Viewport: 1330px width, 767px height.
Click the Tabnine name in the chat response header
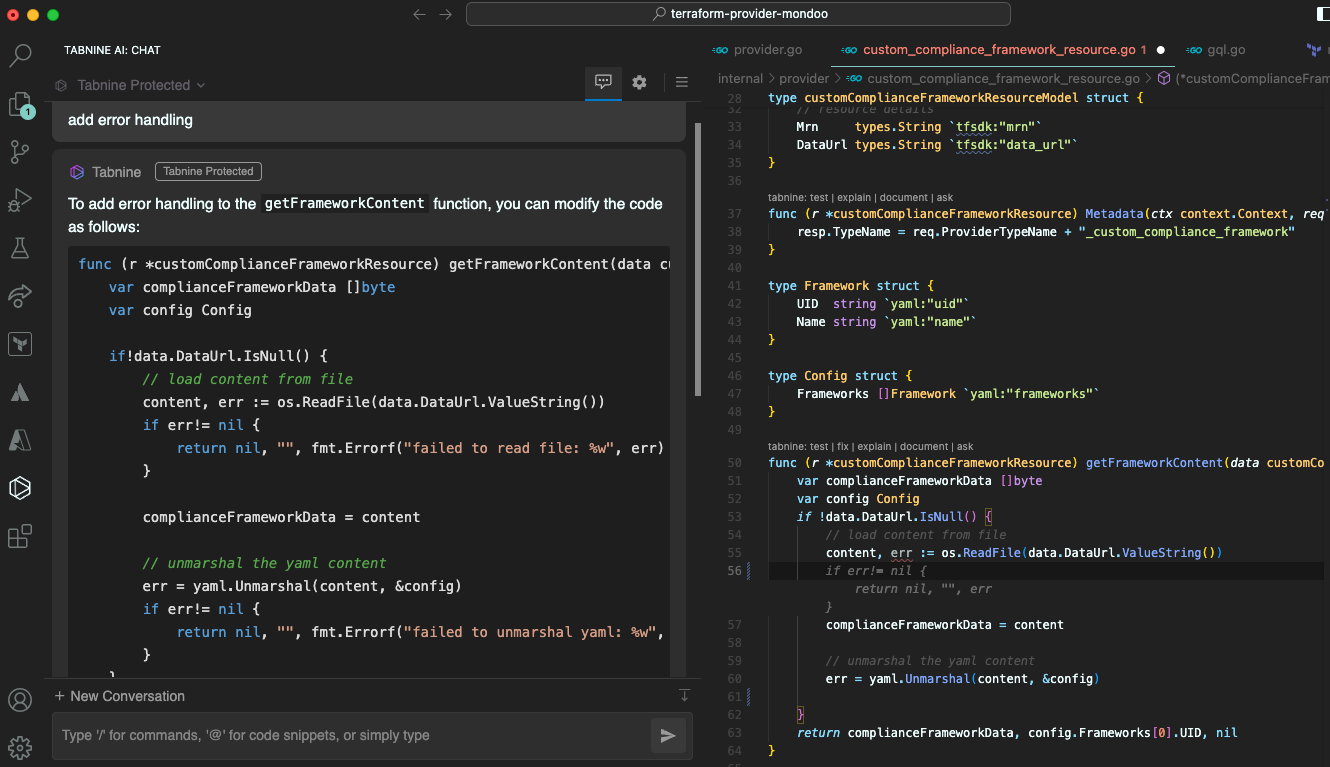tap(116, 172)
